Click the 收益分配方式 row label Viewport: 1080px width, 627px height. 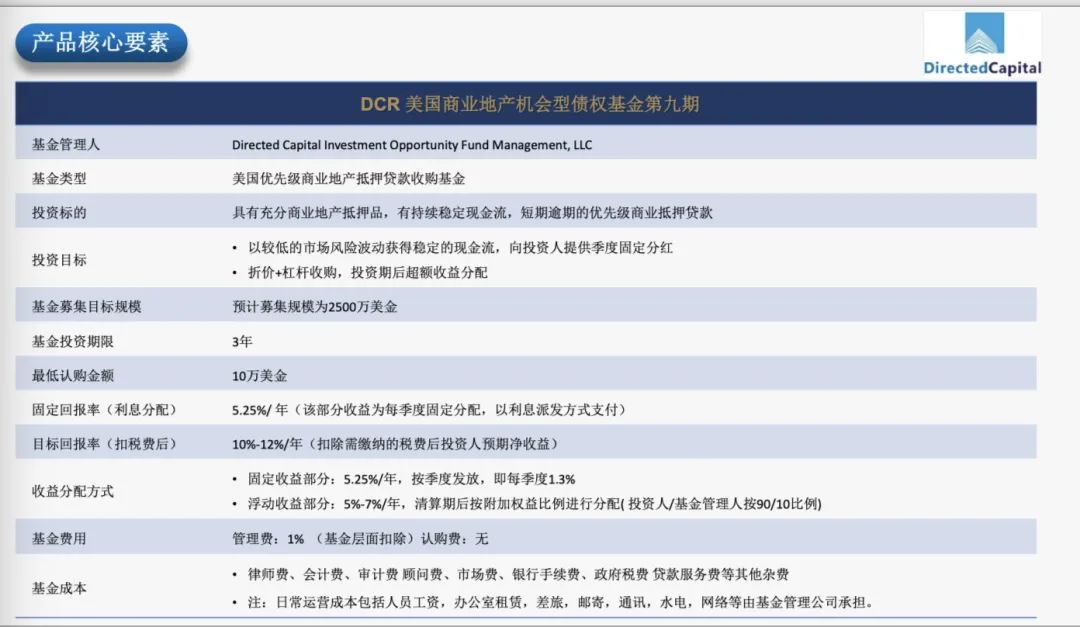point(73,491)
